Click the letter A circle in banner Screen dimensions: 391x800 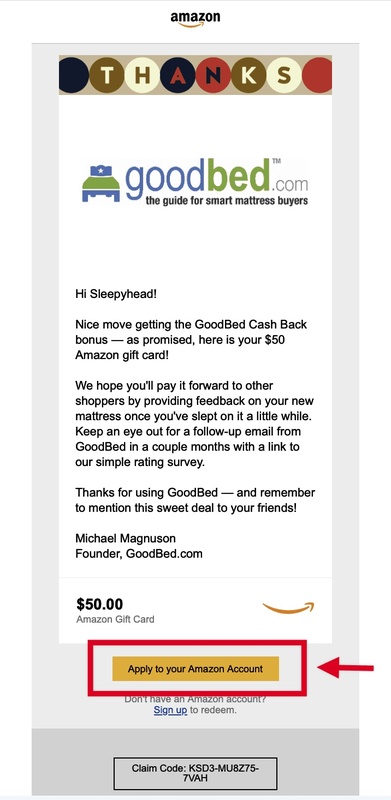pyautogui.click(x=178, y=75)
